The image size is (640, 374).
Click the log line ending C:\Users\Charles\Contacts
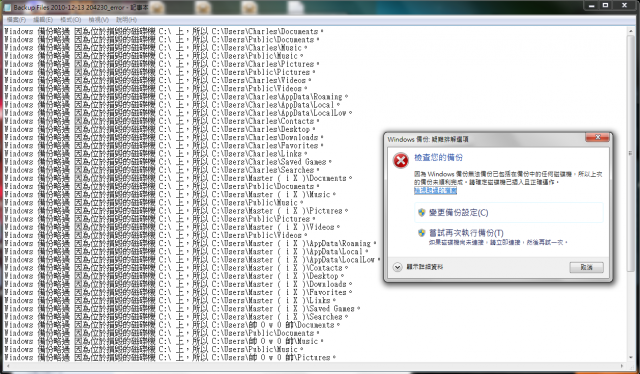[162, 121]
